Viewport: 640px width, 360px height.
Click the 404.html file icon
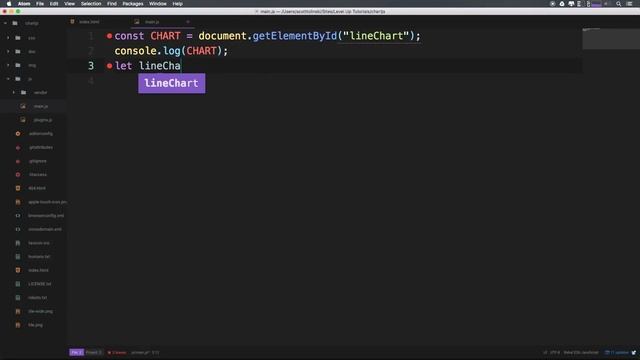coord(18,188)
